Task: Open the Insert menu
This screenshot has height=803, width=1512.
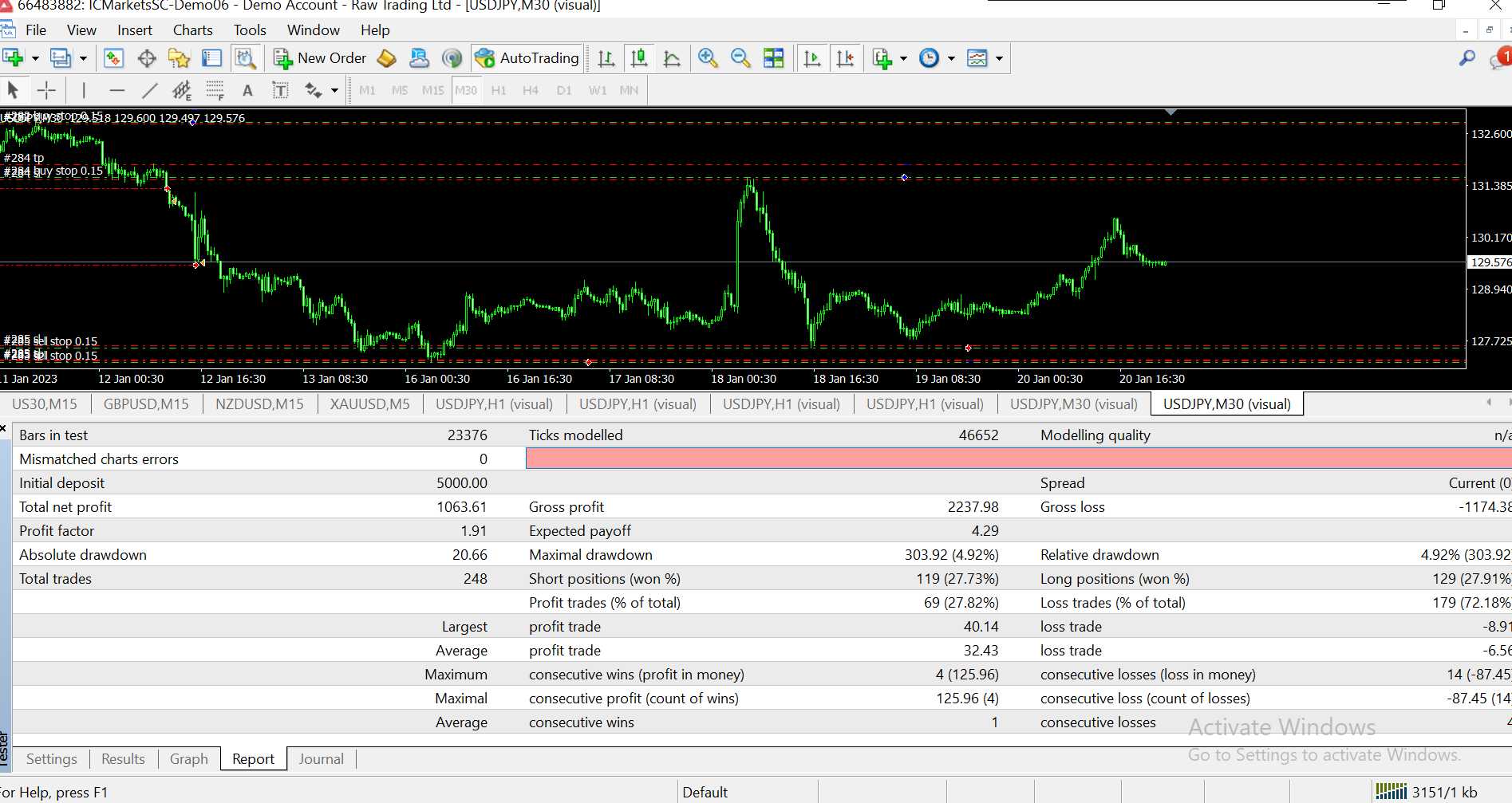Action: pos(135,30)
